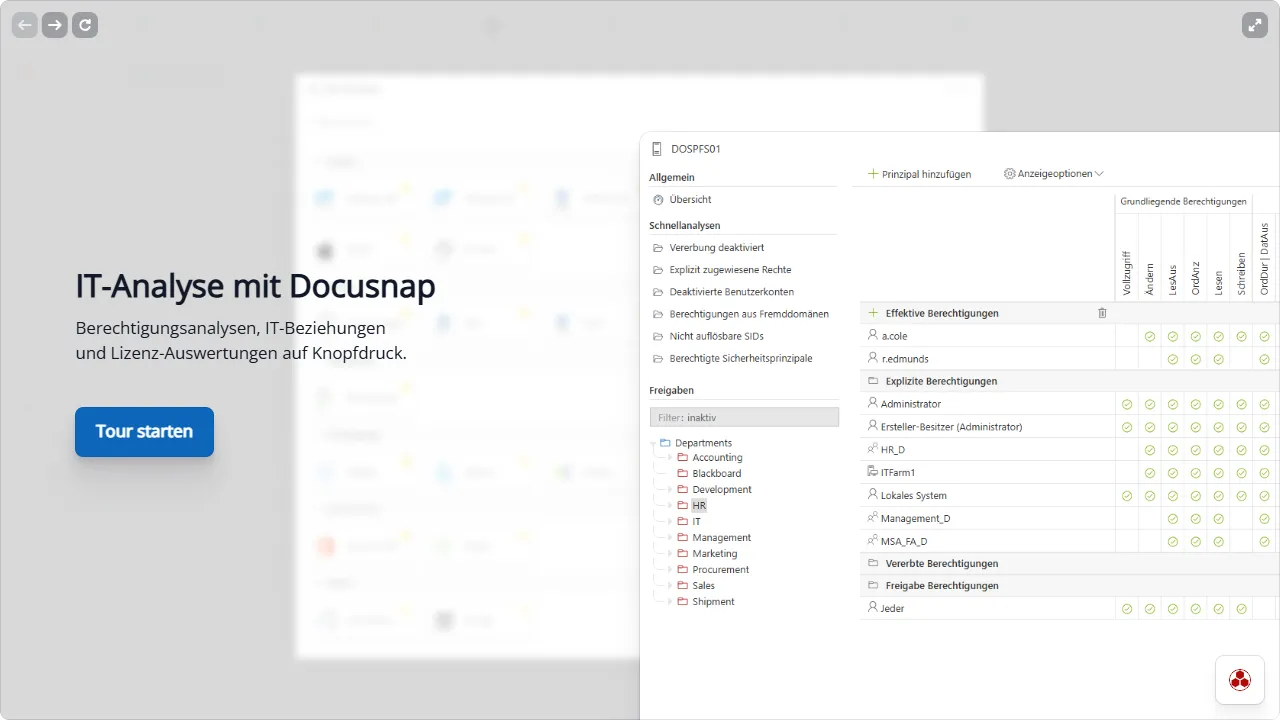The height and width of the screenshot is (720, 1280).
Task: Click the folder icon of Vererbung deaktiviert
Action: (658, 247)
